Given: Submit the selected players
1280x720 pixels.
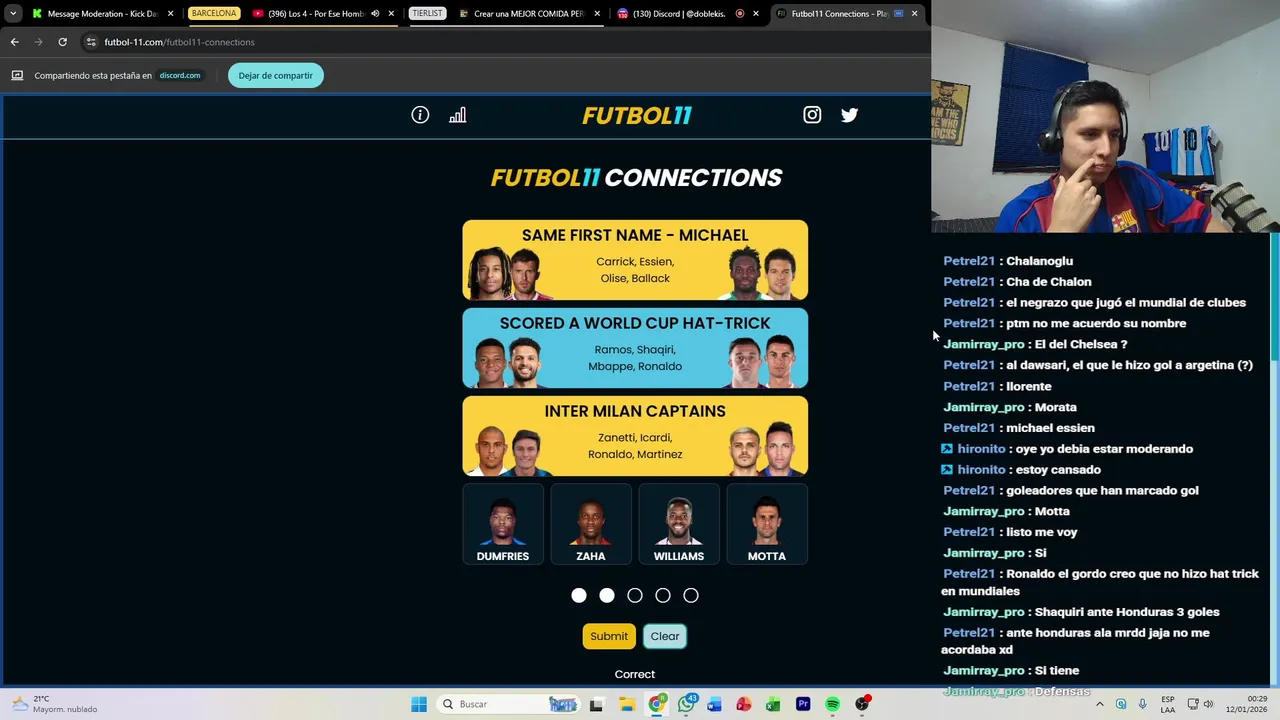Looking at the screenshot, I should pos(609,636).
